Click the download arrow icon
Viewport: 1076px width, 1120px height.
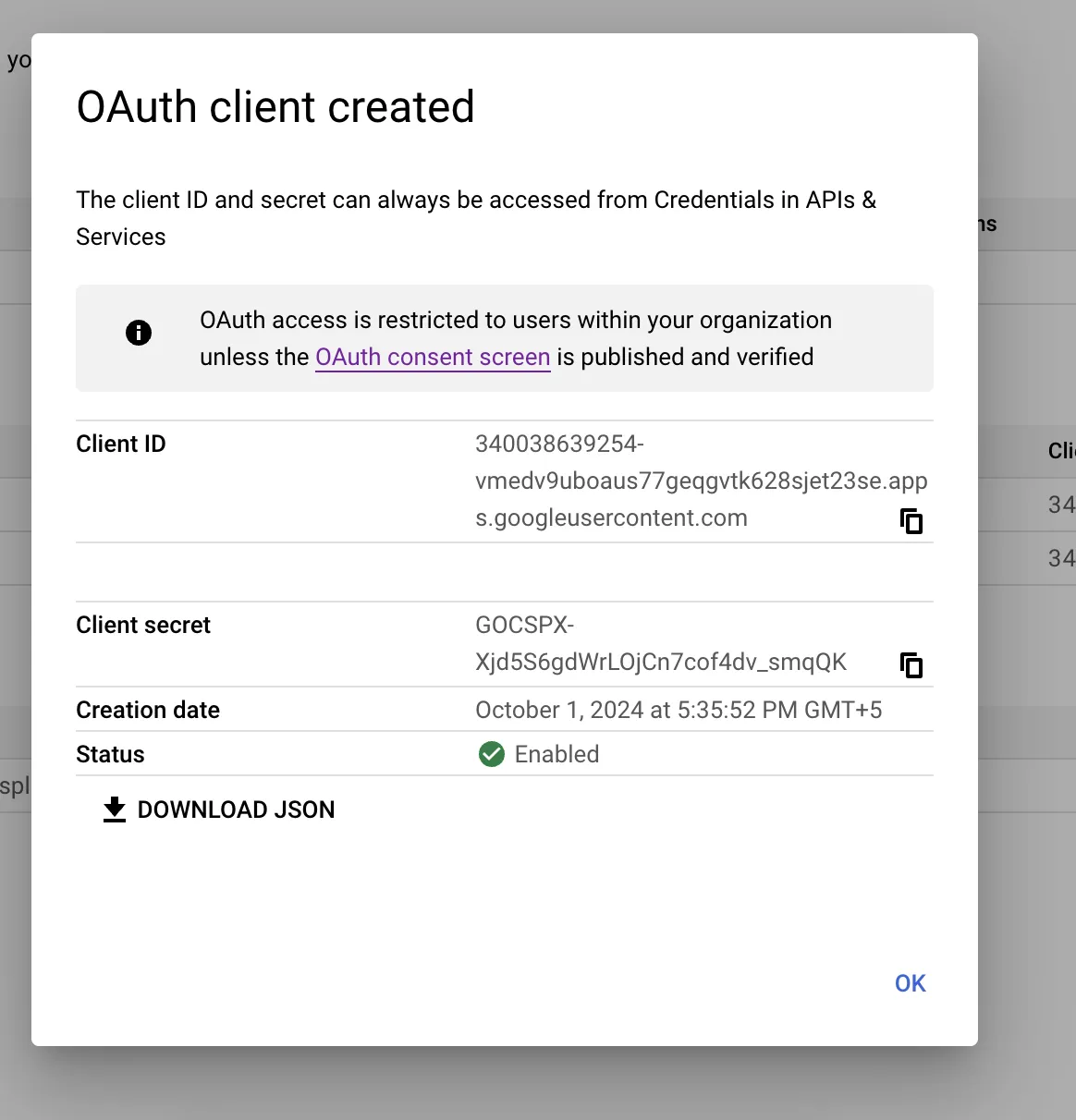(x=115, y=810)
